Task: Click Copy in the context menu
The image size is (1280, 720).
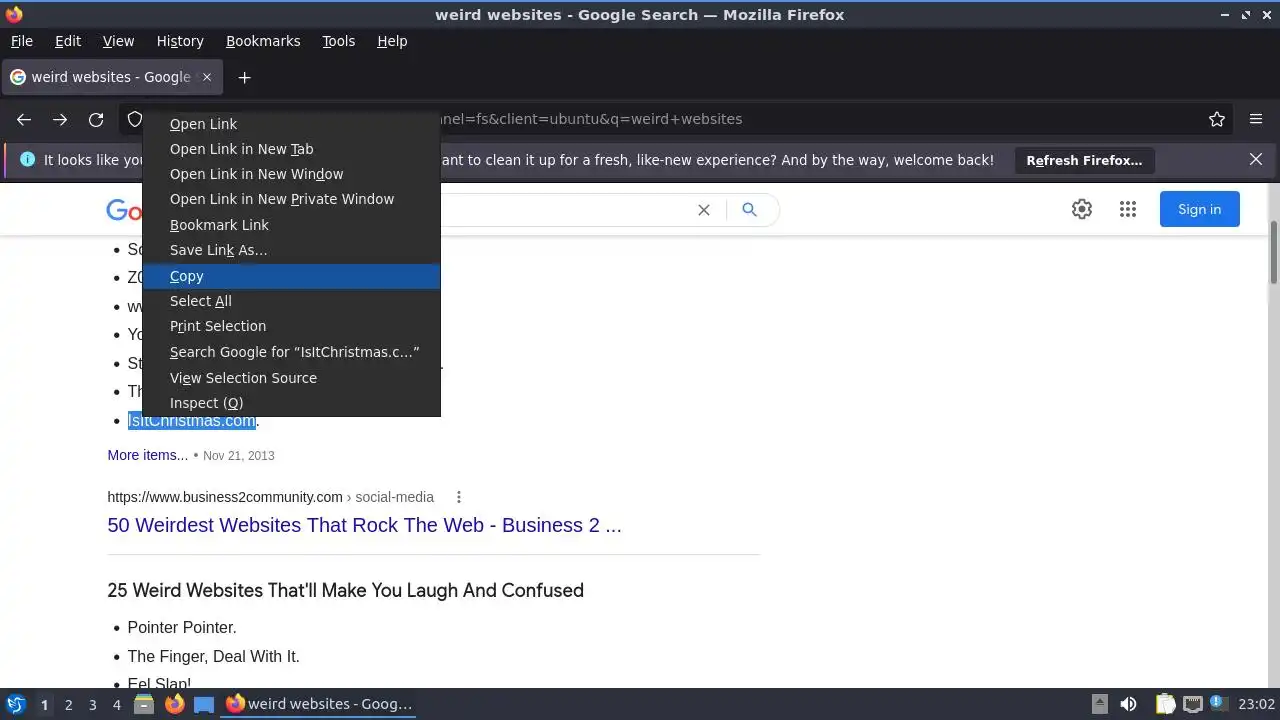Action: (x=291, y=276)
